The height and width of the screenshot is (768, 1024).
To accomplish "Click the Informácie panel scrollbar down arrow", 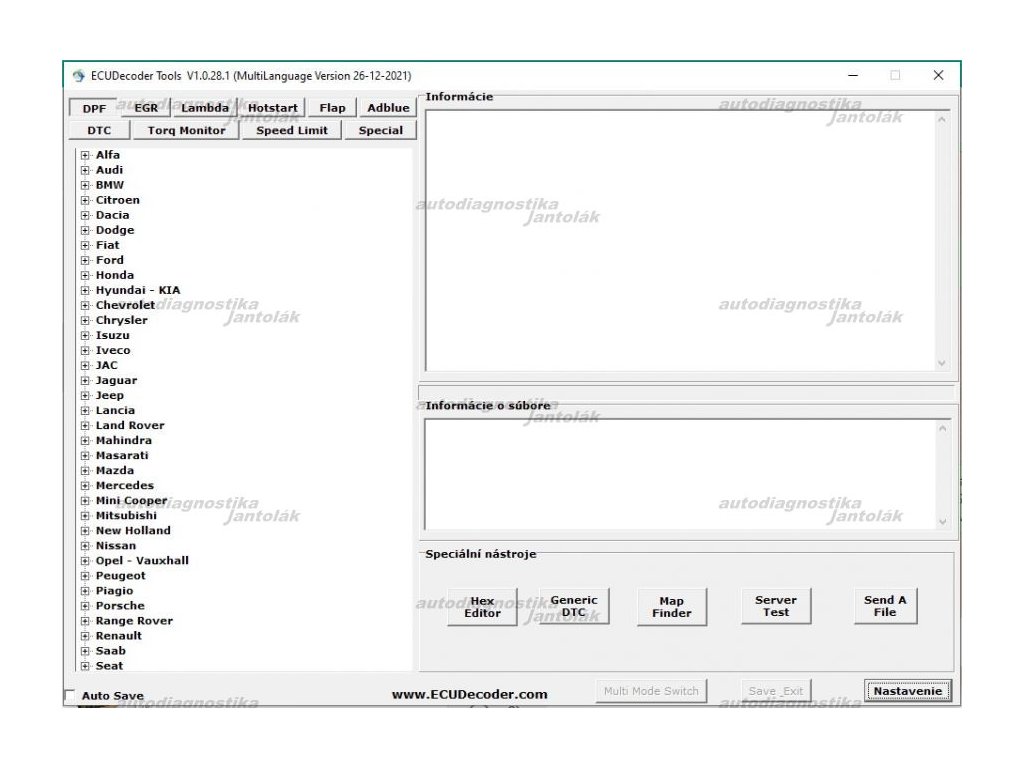I will [941, 363].
